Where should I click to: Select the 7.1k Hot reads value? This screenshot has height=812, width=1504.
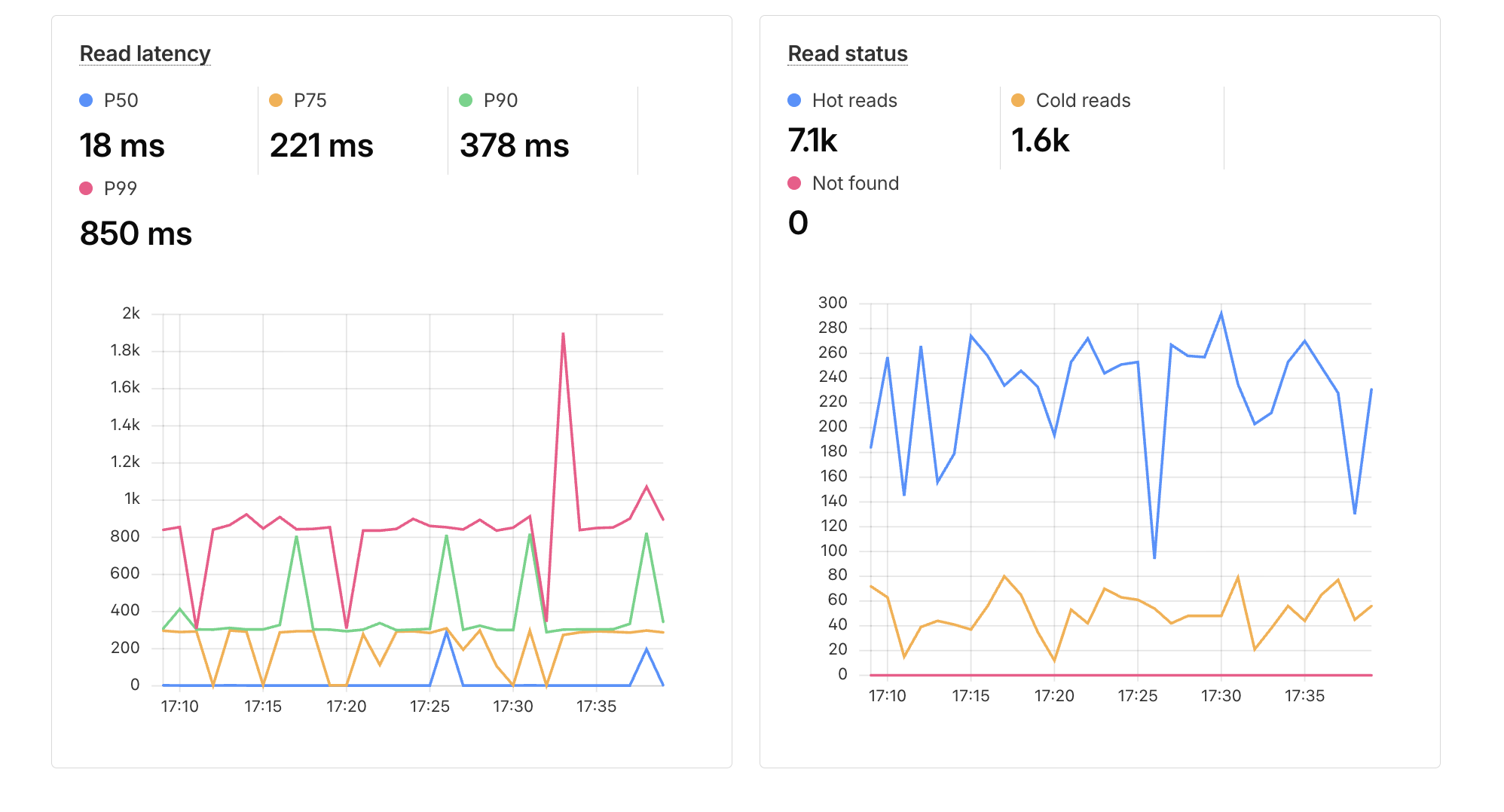(812, 140)
